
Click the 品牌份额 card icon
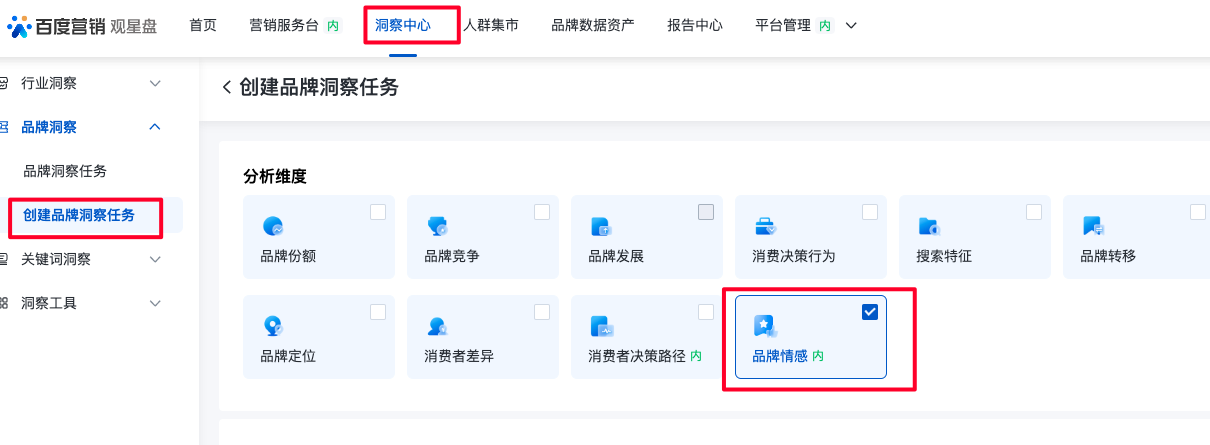coord(272,226)
